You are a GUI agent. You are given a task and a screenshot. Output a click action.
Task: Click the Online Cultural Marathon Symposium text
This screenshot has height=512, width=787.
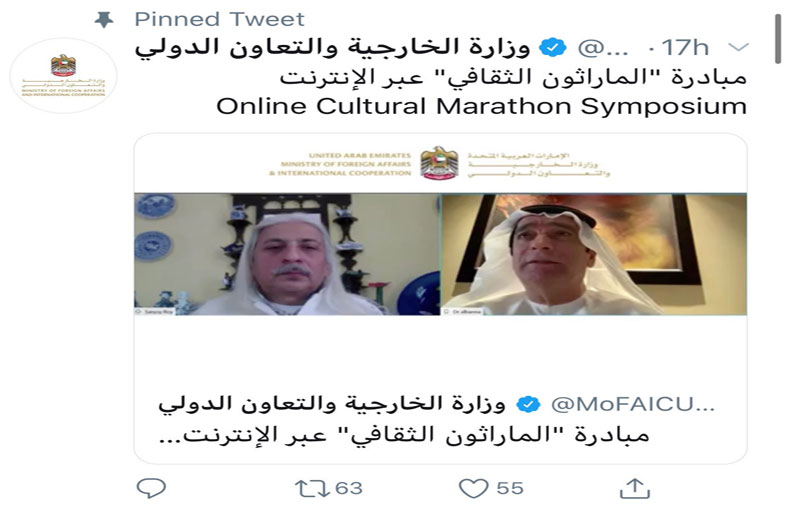click(x=481, y=106)
